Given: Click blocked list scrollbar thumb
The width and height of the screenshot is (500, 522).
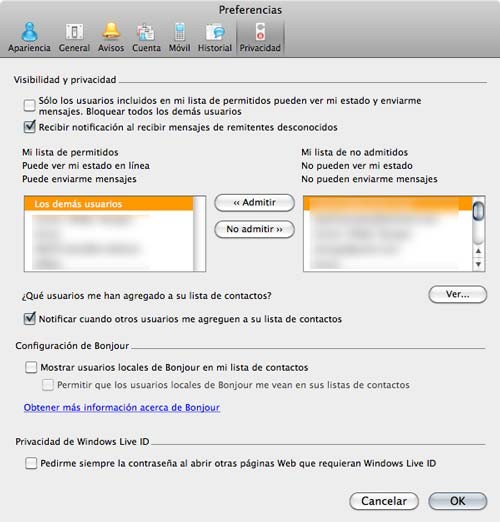Looking at the screenshot, I should click(x=478, y=211).
